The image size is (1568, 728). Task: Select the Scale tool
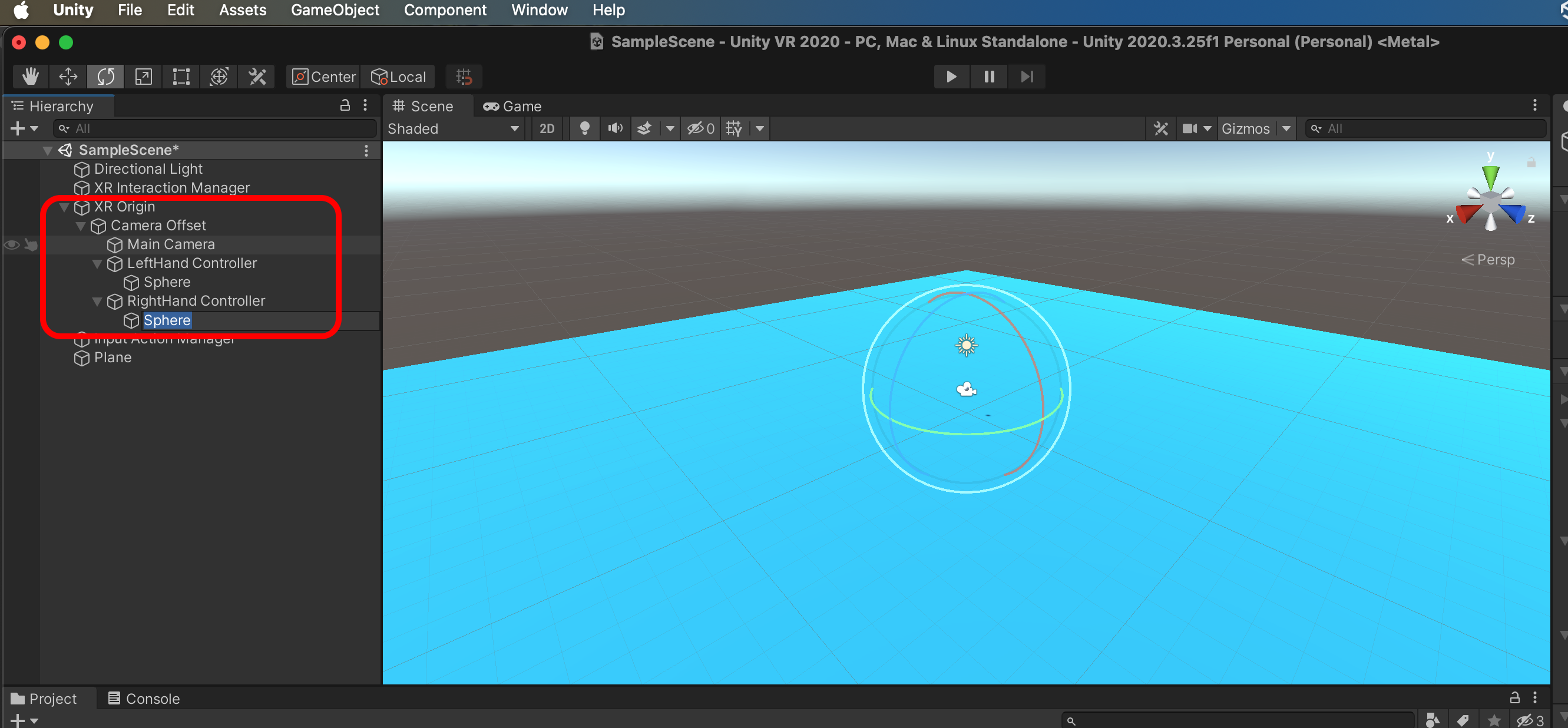(144, 77)
